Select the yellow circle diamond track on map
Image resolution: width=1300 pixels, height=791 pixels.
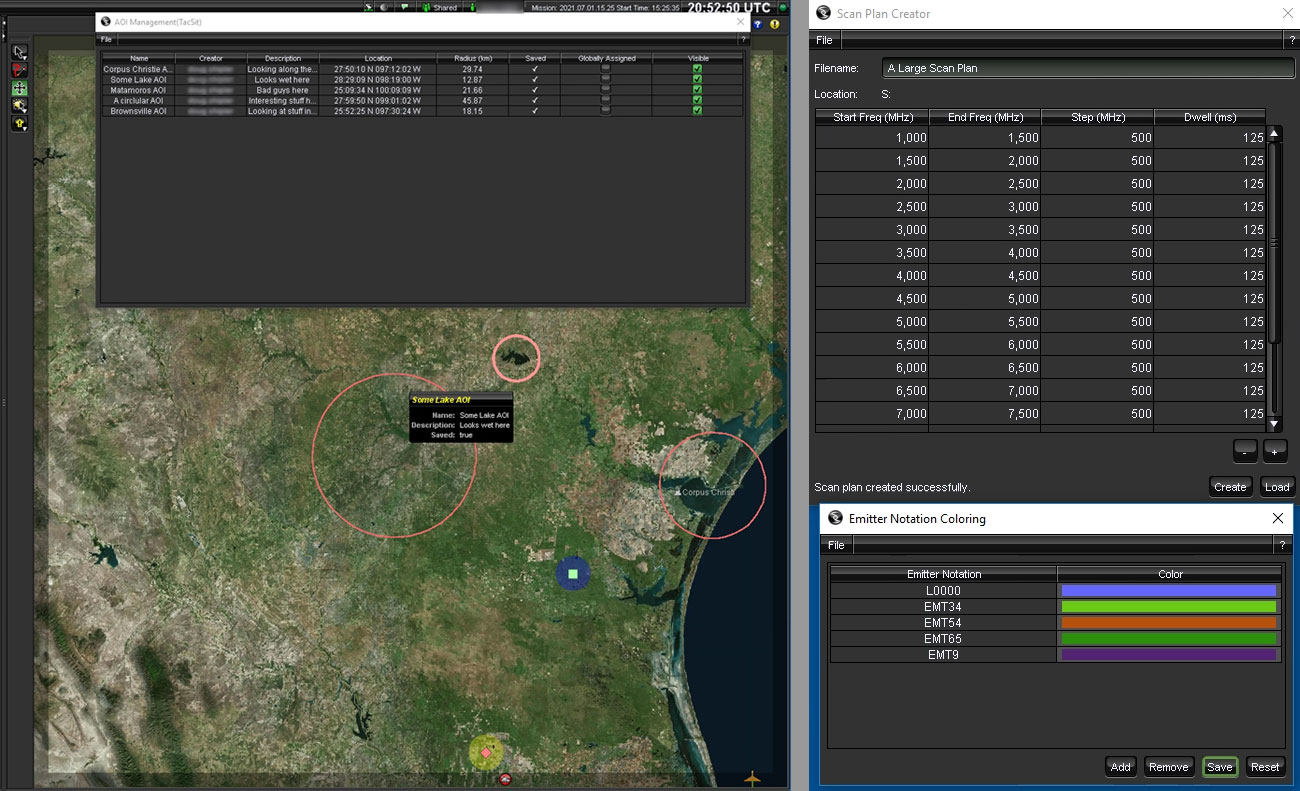click(x=486, y=751)
